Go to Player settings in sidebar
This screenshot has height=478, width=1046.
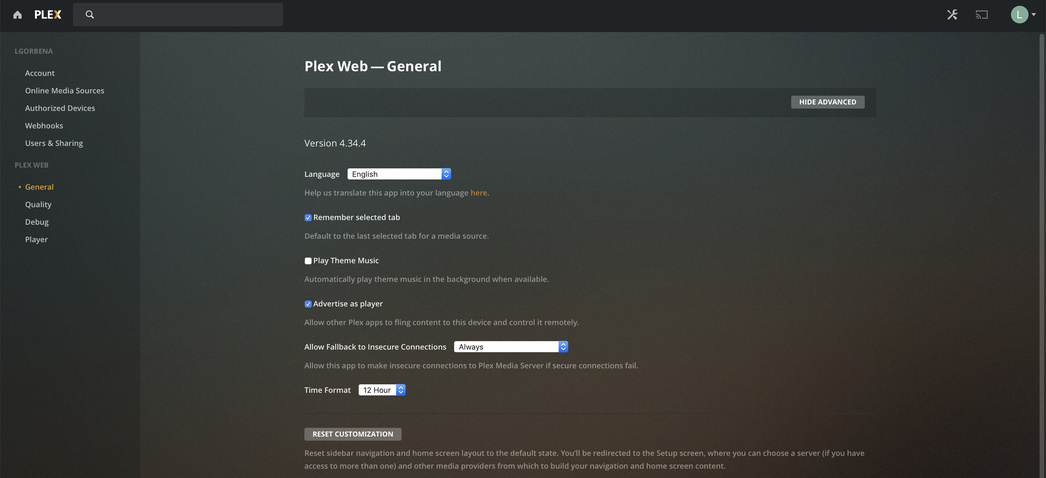[x=36, y=239]
